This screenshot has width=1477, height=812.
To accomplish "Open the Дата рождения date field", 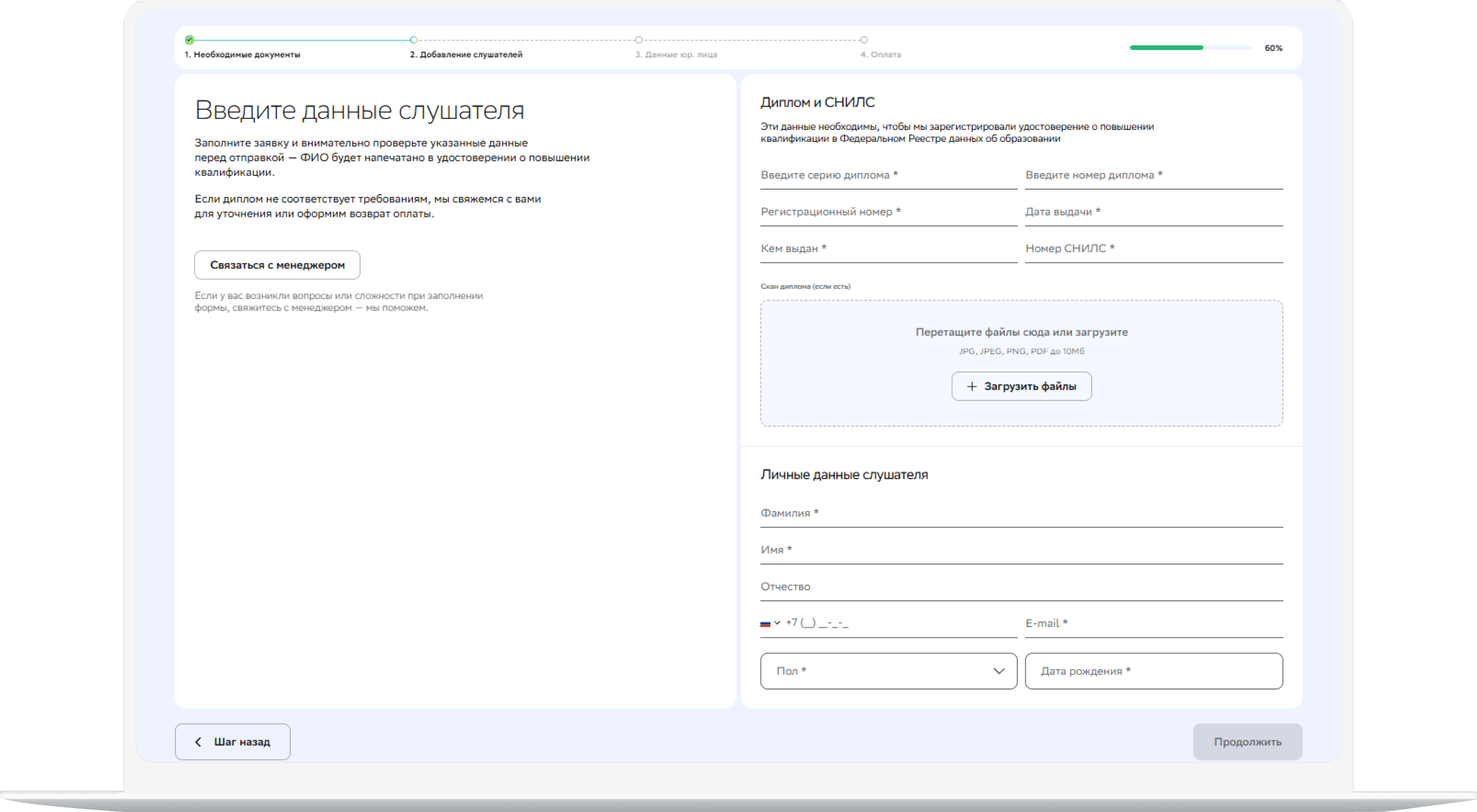I will coord(1153,670).
